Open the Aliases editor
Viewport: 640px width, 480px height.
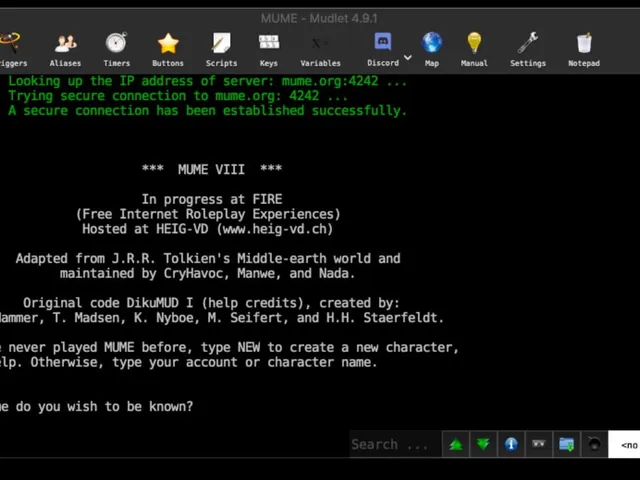[65, 50]
